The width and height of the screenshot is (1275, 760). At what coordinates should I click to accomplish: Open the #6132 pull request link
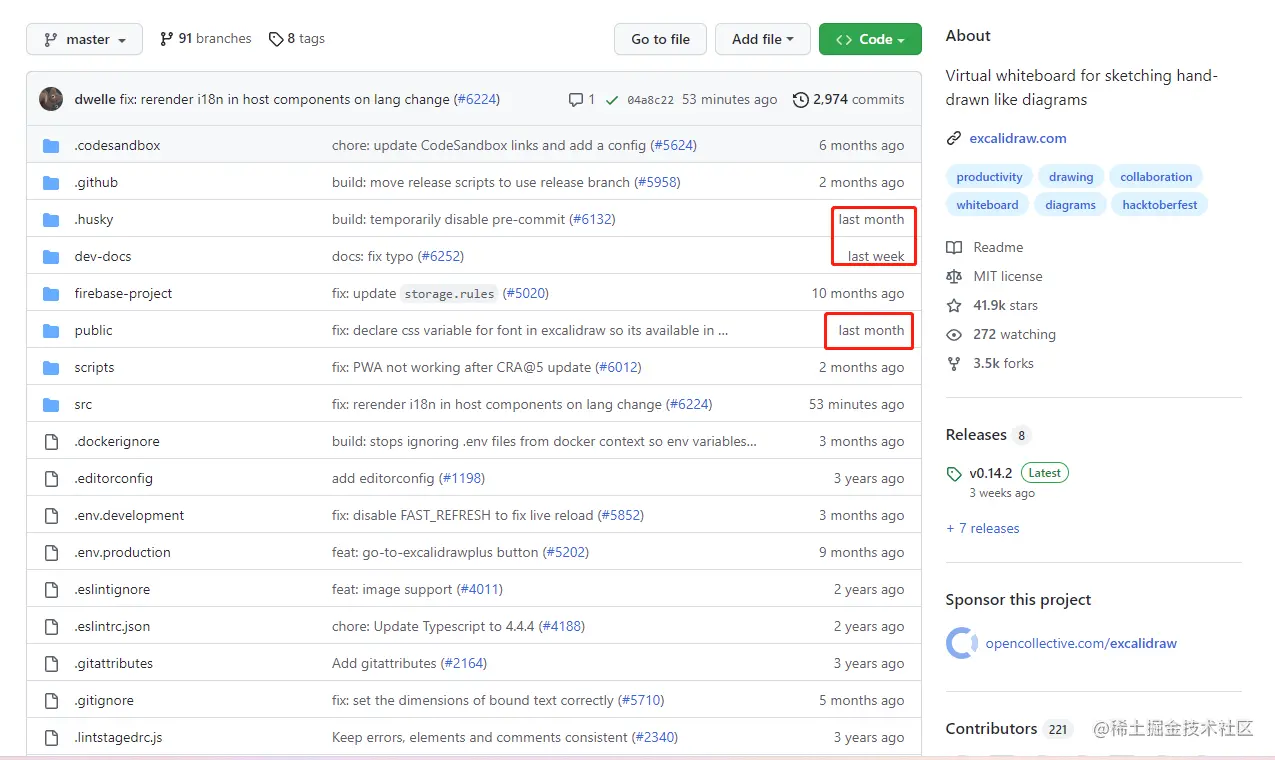click(x=592, y=219)
